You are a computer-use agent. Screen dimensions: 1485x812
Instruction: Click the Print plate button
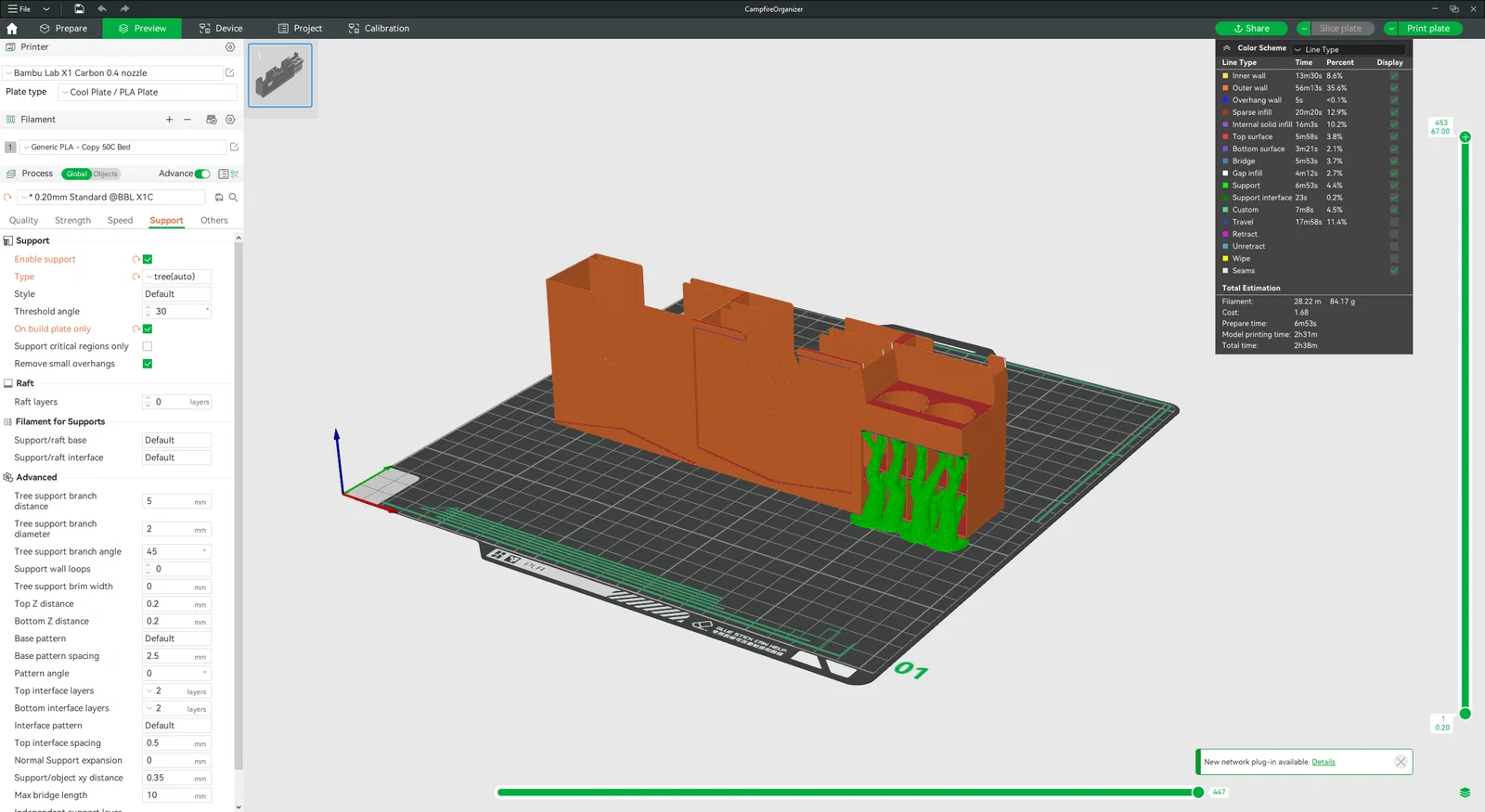pos(1427,29)
